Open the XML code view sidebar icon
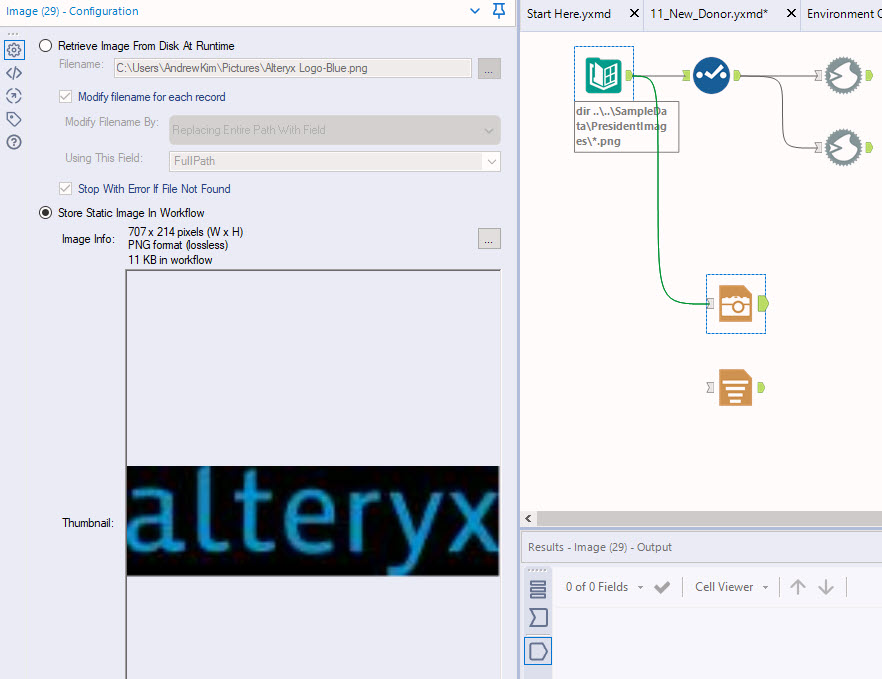 pos(13,72)
